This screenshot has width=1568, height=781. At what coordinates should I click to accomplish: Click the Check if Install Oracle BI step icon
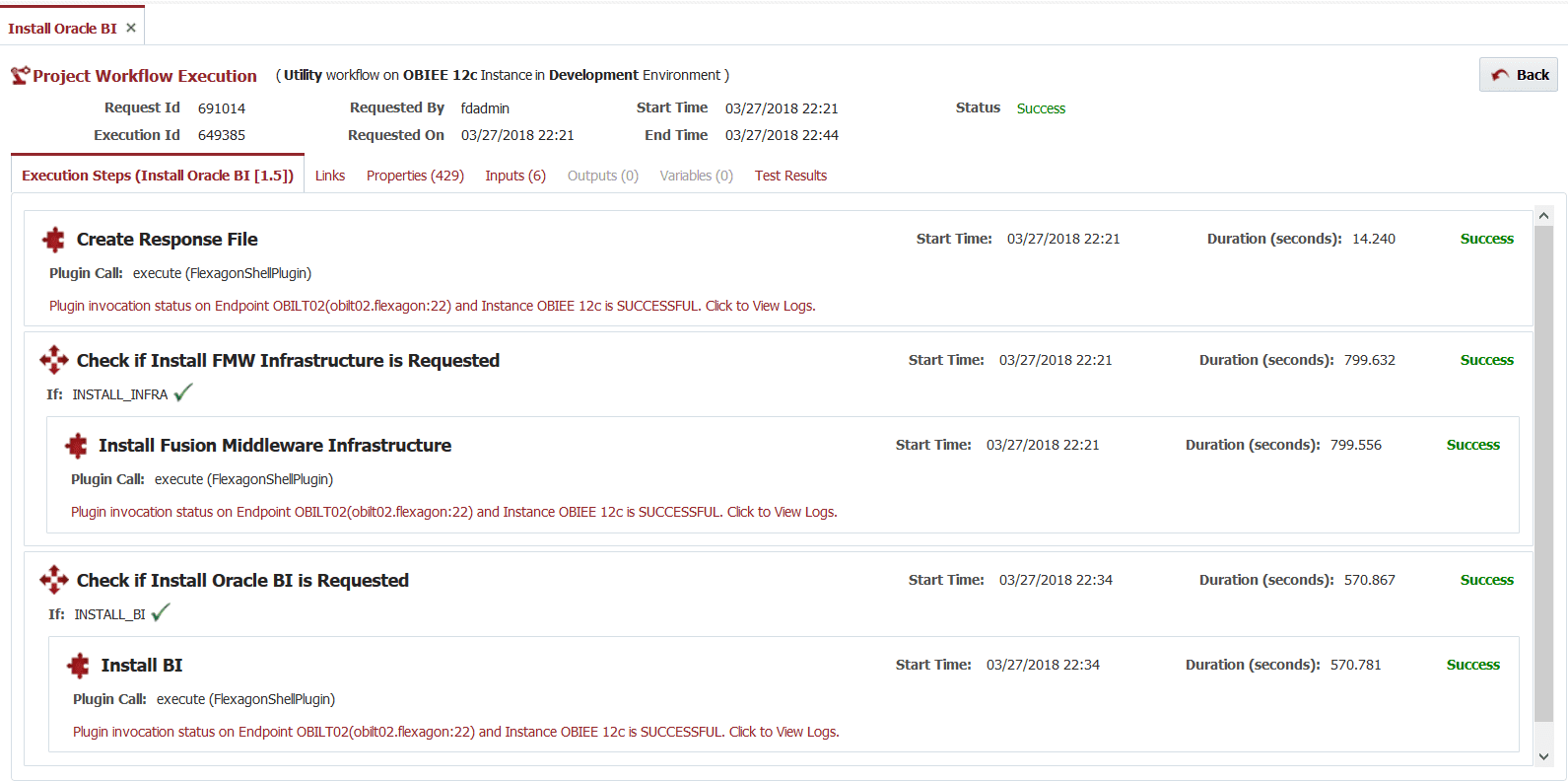click(54, 580)
